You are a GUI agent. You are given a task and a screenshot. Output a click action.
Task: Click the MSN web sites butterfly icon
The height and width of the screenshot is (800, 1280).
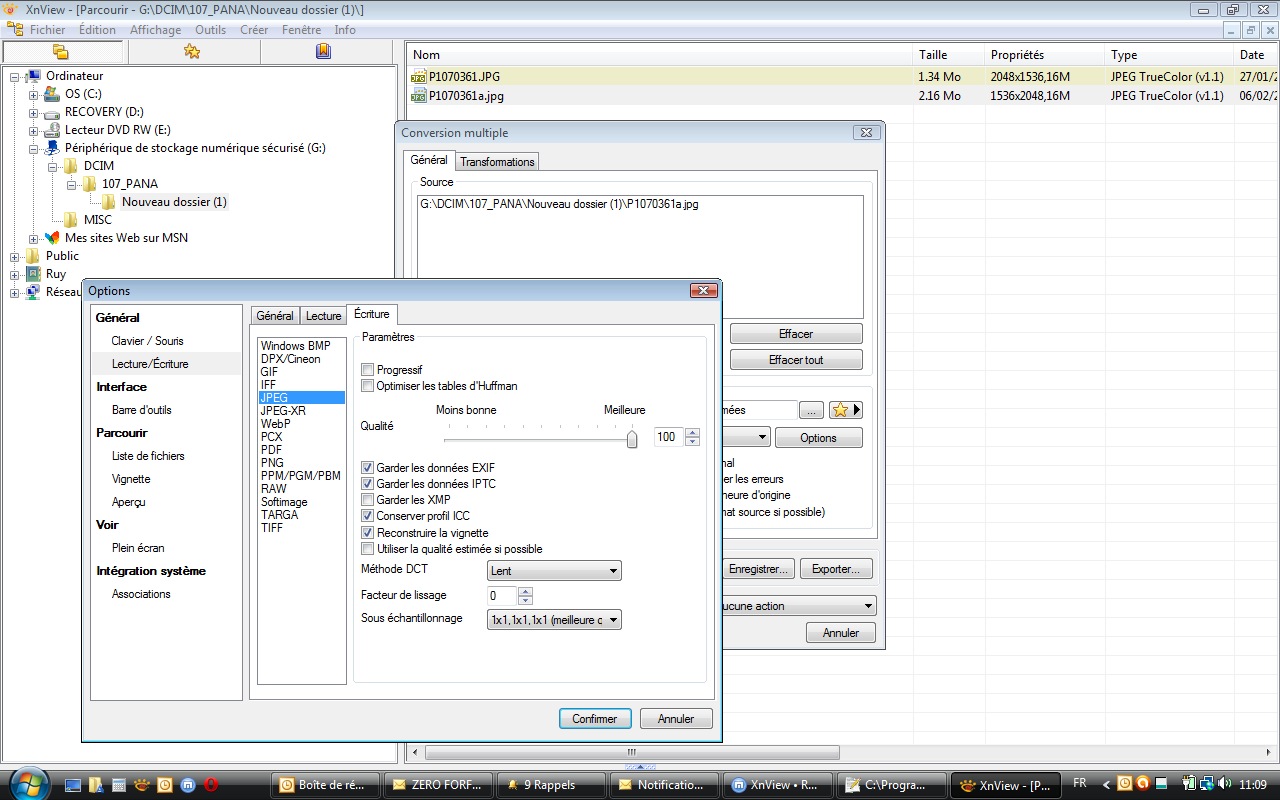[x=53, y=238]
